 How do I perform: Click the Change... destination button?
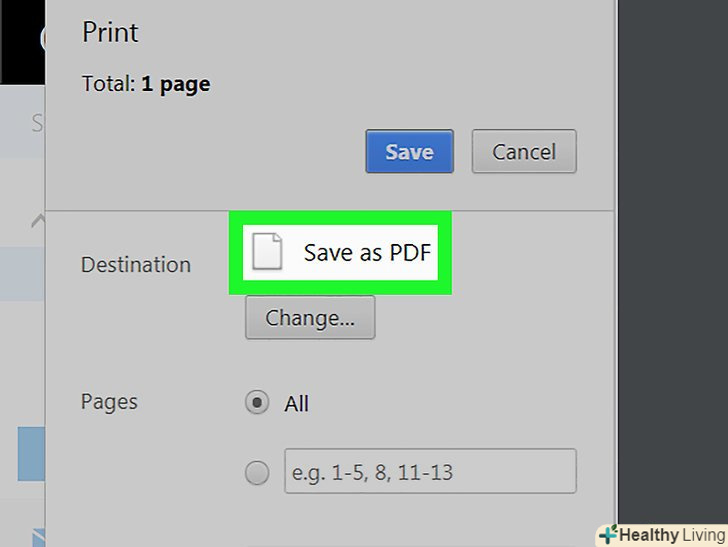click(310, 318)
